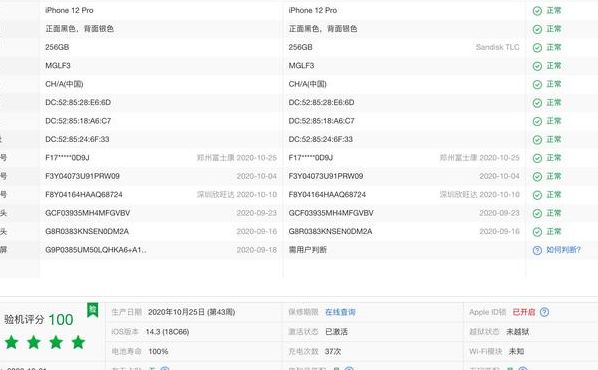Click the help icon next to Apple ID锁 已开启
The height and width of the screenshot is (370, 598).
[x=544, y=312]
